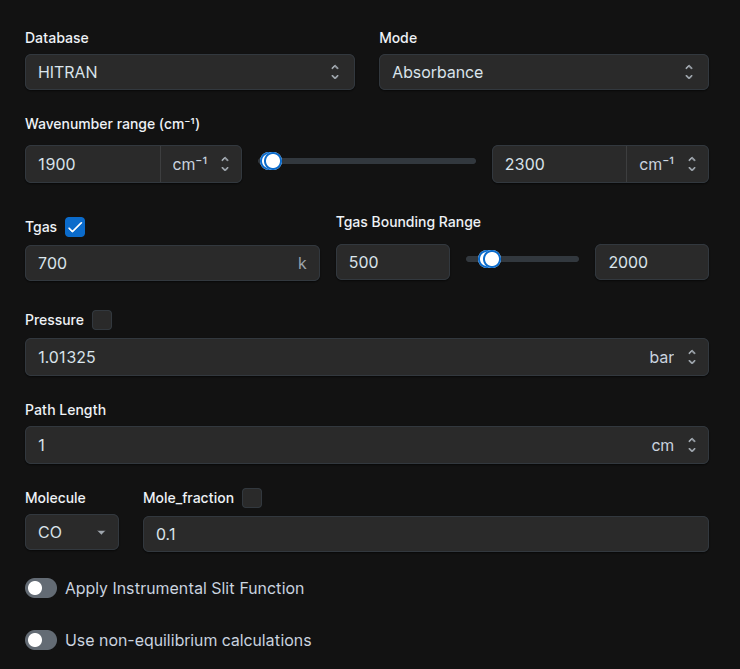Change the minimum wavenumber unit selector

coord(201,164)
